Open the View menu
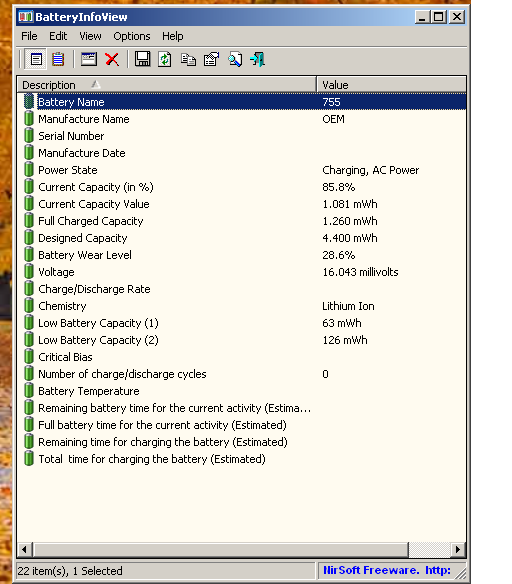The image size is (512, 584). coord(90,36)
